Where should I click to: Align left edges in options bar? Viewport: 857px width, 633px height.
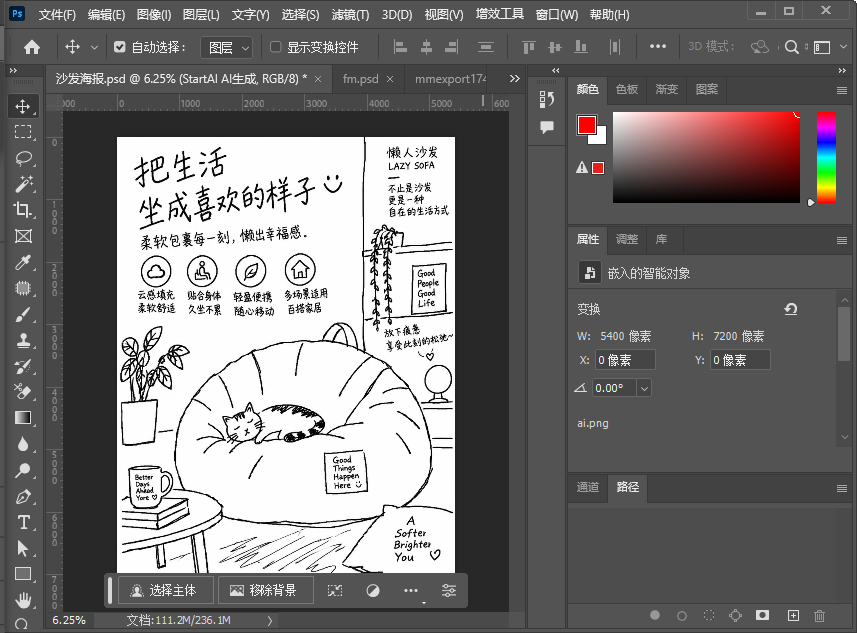click(400, 48)
